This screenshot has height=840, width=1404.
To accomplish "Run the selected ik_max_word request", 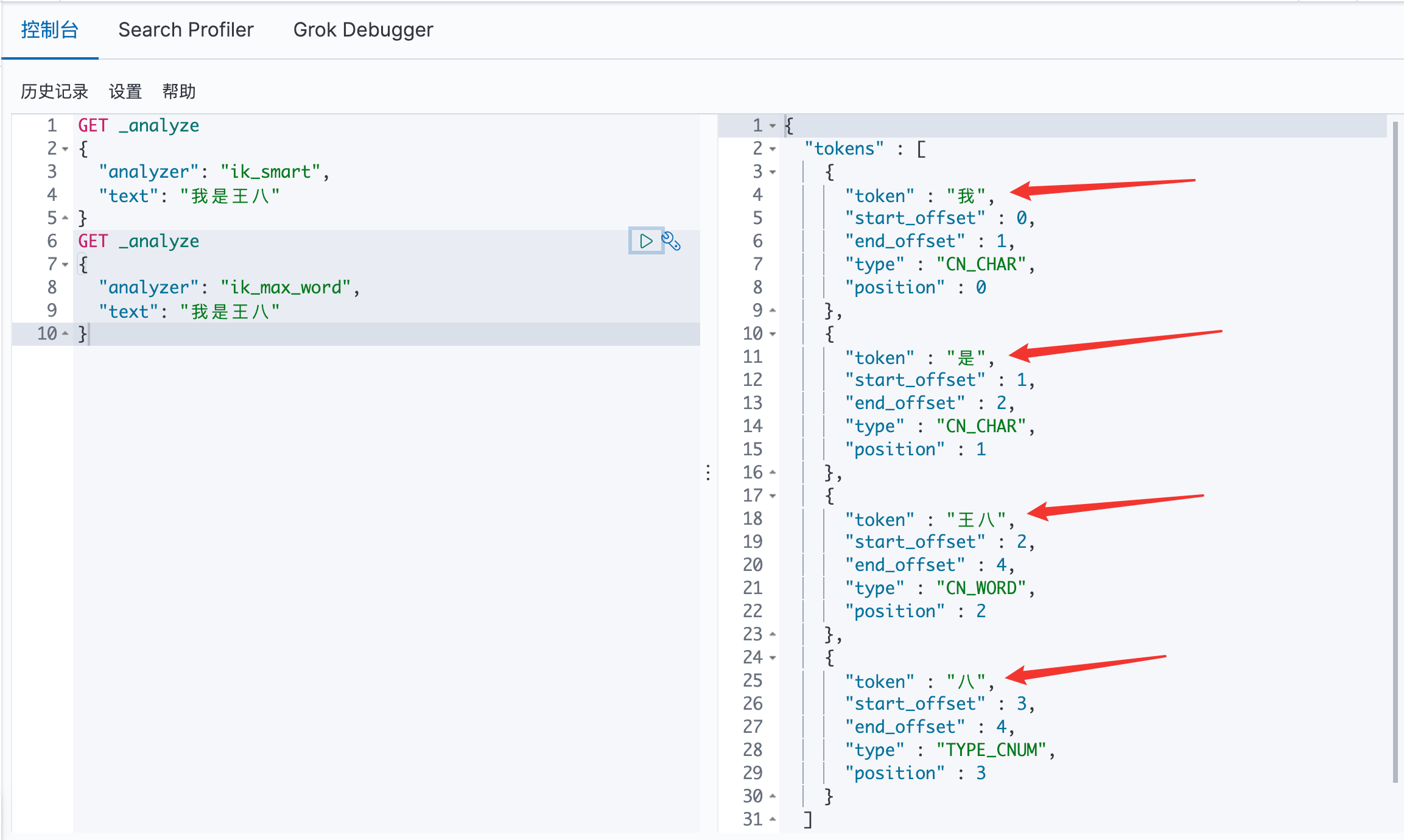I will pos(645,241).
